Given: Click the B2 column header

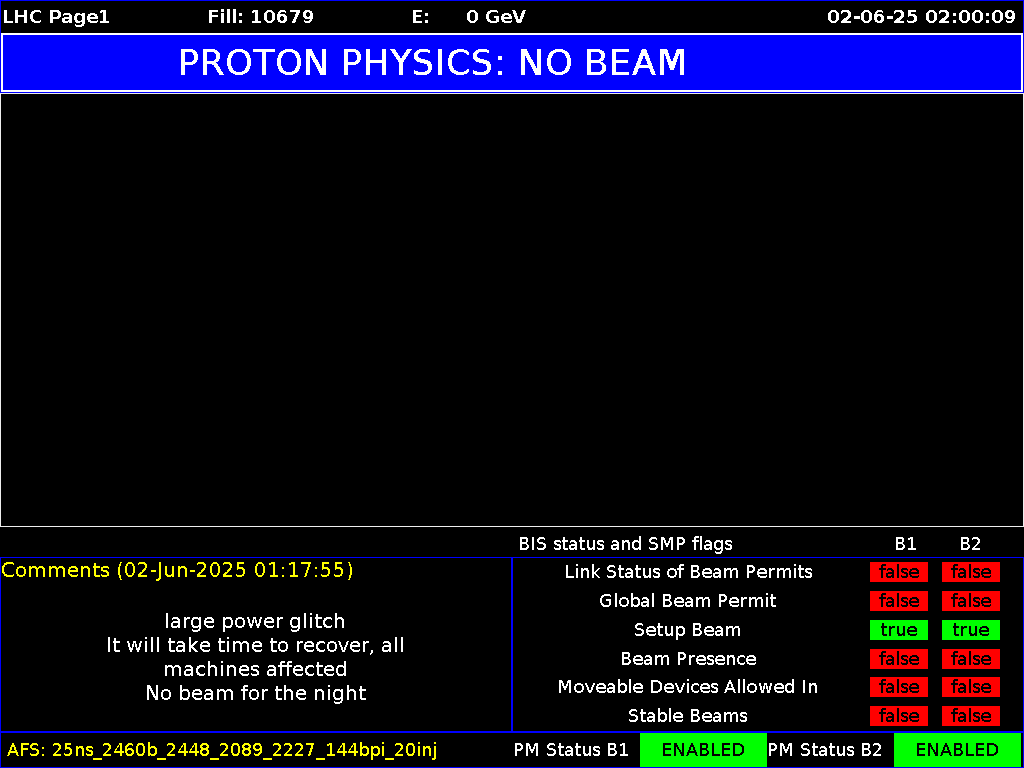Looking at the screenshot, I should pyautogui.click(x=970, y=543).
